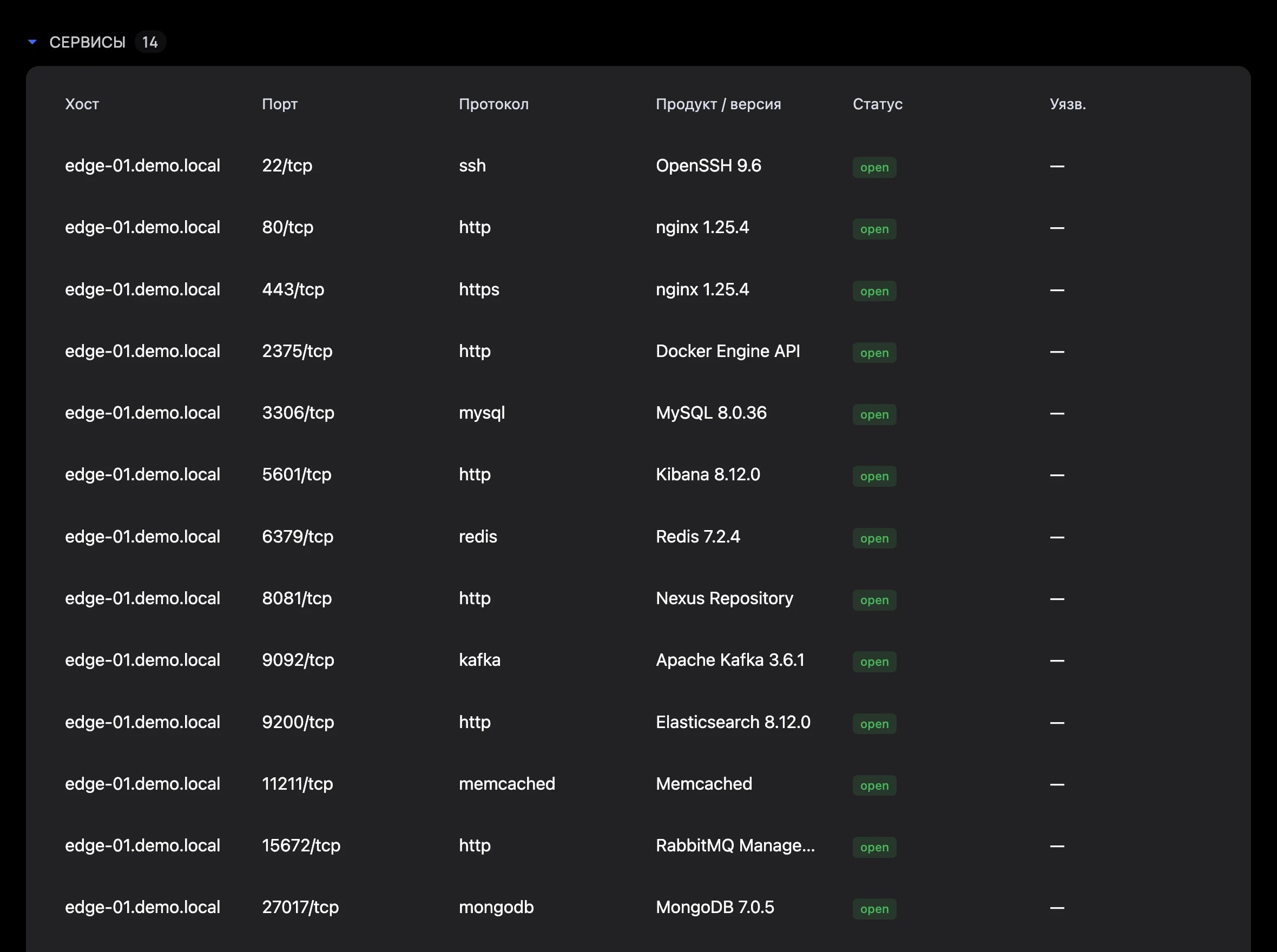This screenshot has height=952, width=1277.
Task: Click the open badge in 3306/tcp row
Action: click(x=874, y=414)
